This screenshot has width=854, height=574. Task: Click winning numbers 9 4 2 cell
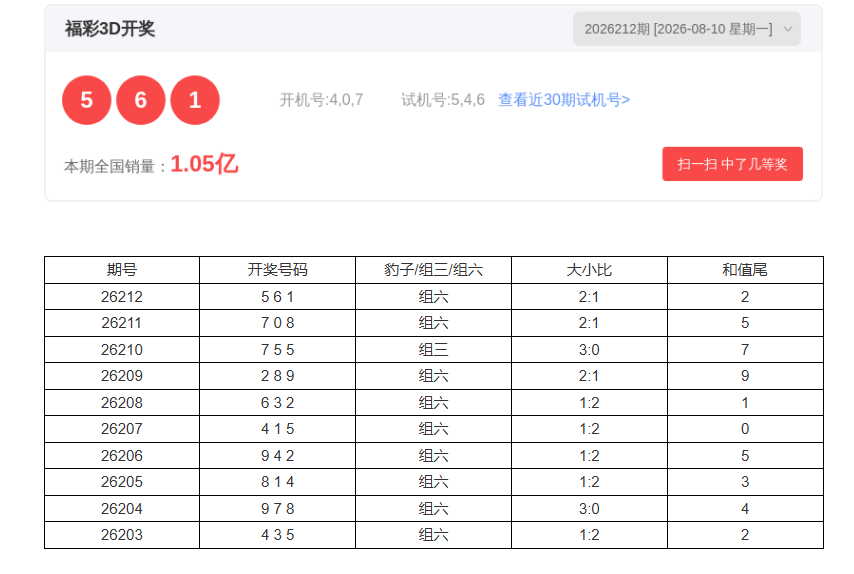pyautogui.click(x=277, y=455)
